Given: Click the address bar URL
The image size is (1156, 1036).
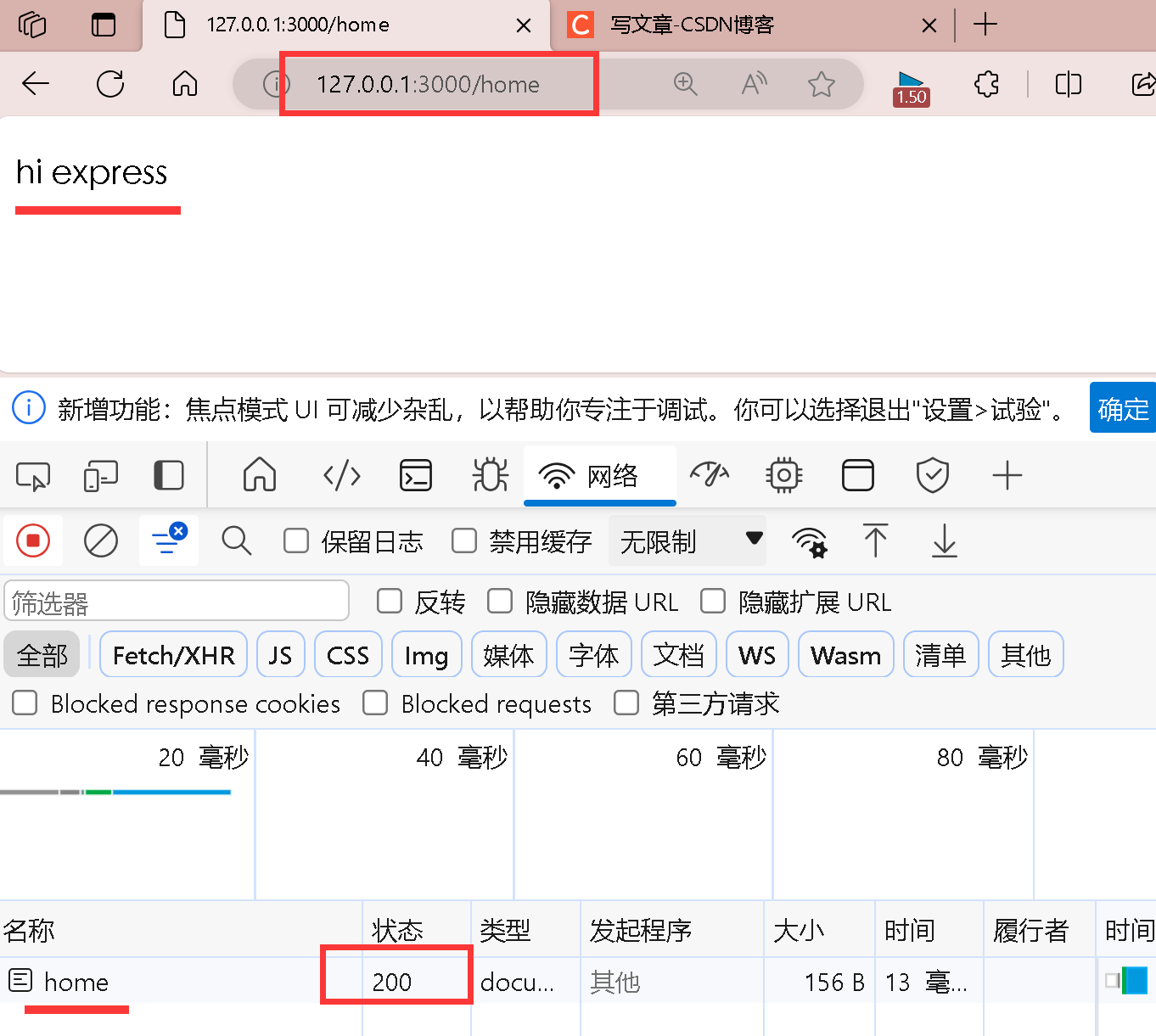Looking at the screenshot, I should (428, 84).
